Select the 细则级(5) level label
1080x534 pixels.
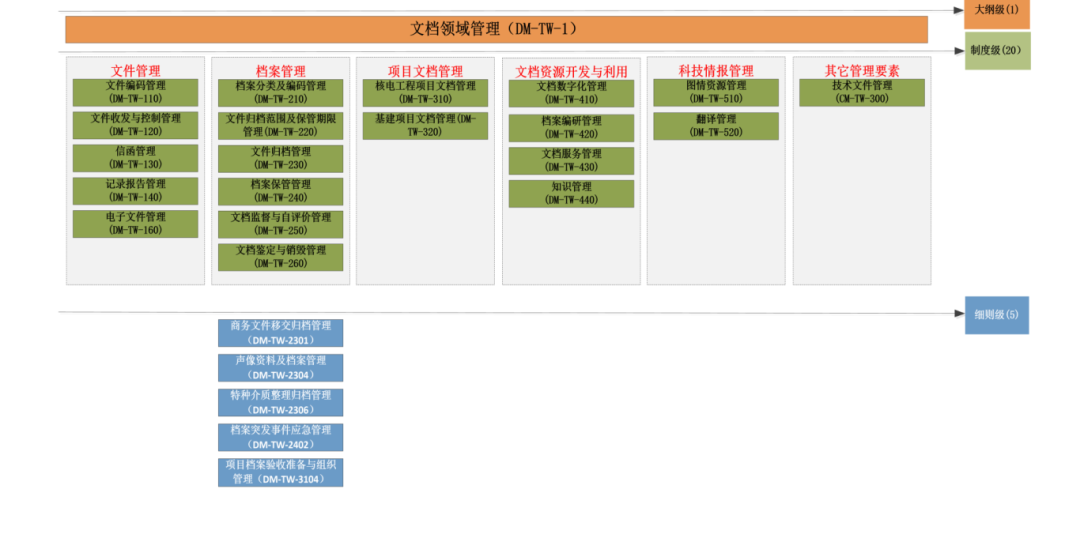(996, 314)
